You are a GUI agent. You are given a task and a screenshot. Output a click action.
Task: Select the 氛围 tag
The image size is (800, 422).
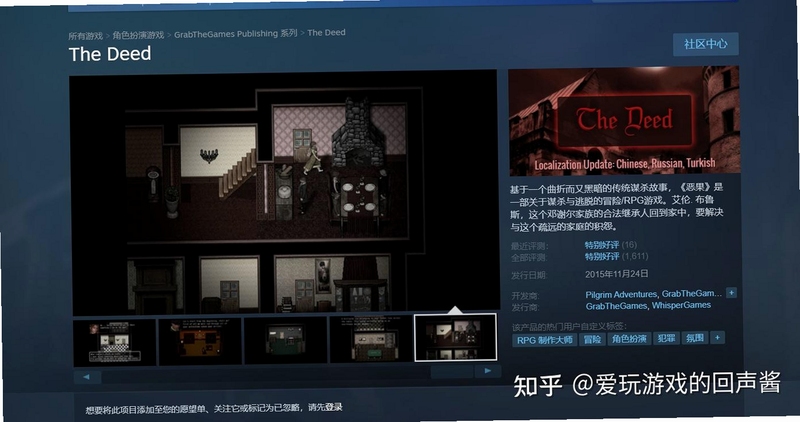(x=695, y=337)
